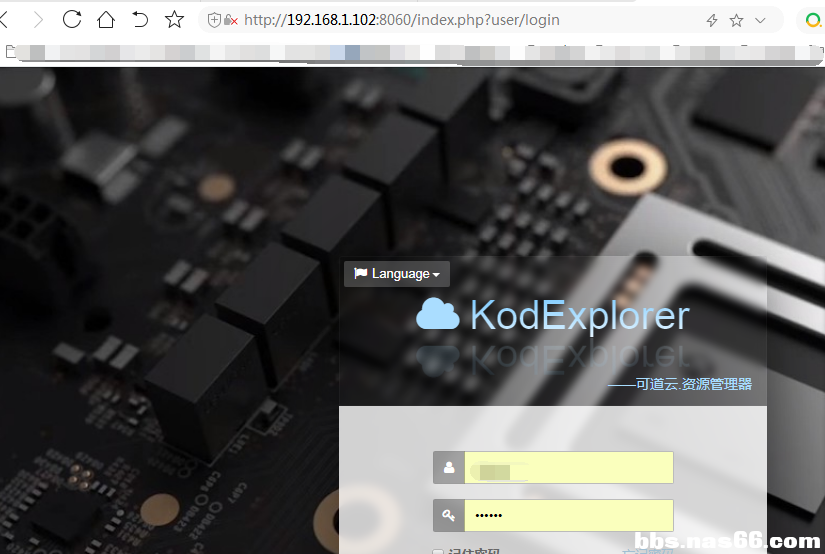This screenshot has width=825, height=554.
Task: Click the undo/restore closed page arrow
Action: point(140,20)
